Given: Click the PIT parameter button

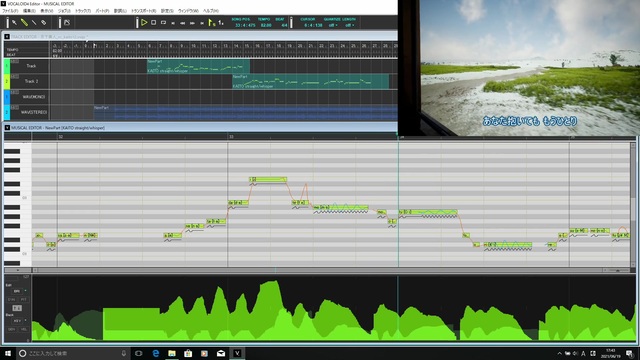Looking at the screenshot, I should point(23,300).
